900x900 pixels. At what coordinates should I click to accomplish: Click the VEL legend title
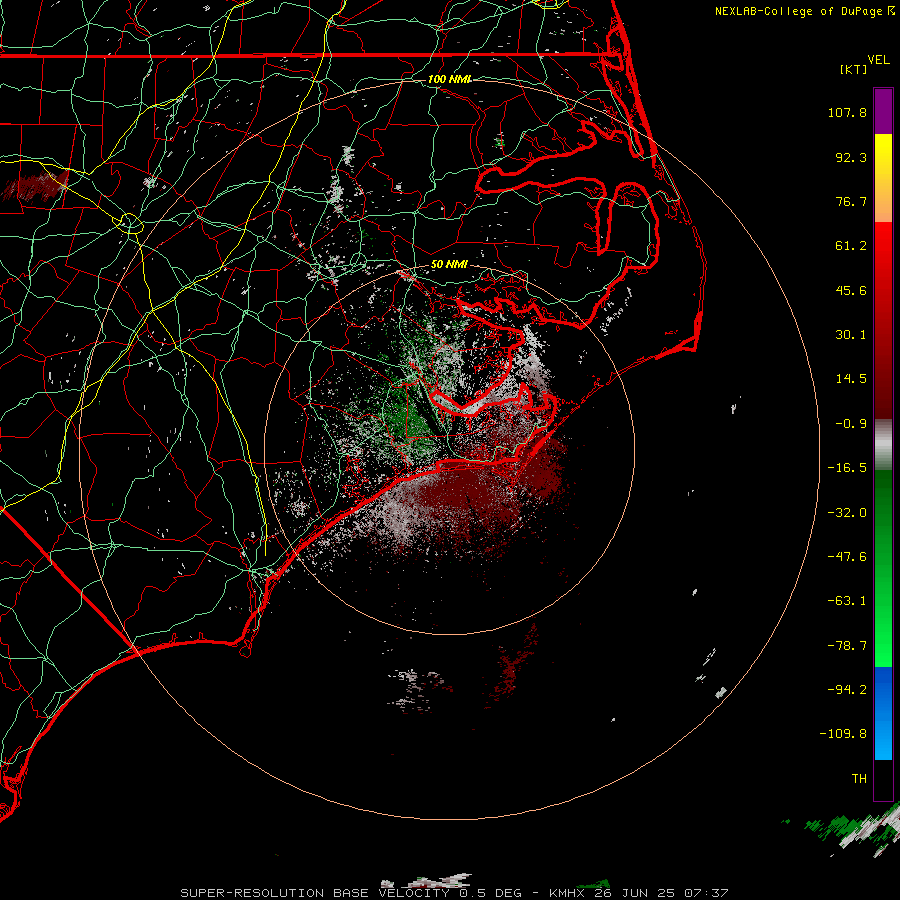point(878,60)
